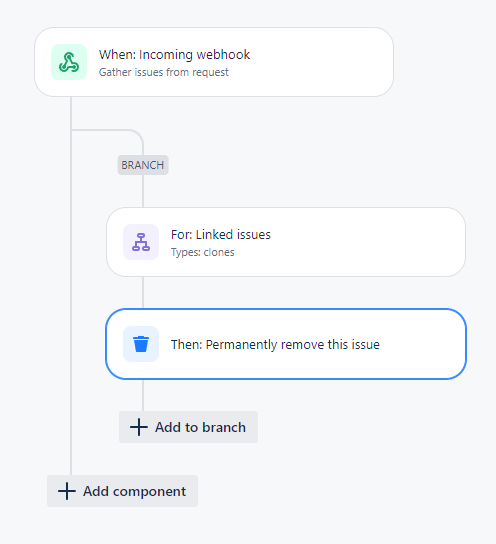Image resolution: width=496 pixels, height=544 pixels.
Task: Click the 'Add component' label text
Action: tap(135, 491)
